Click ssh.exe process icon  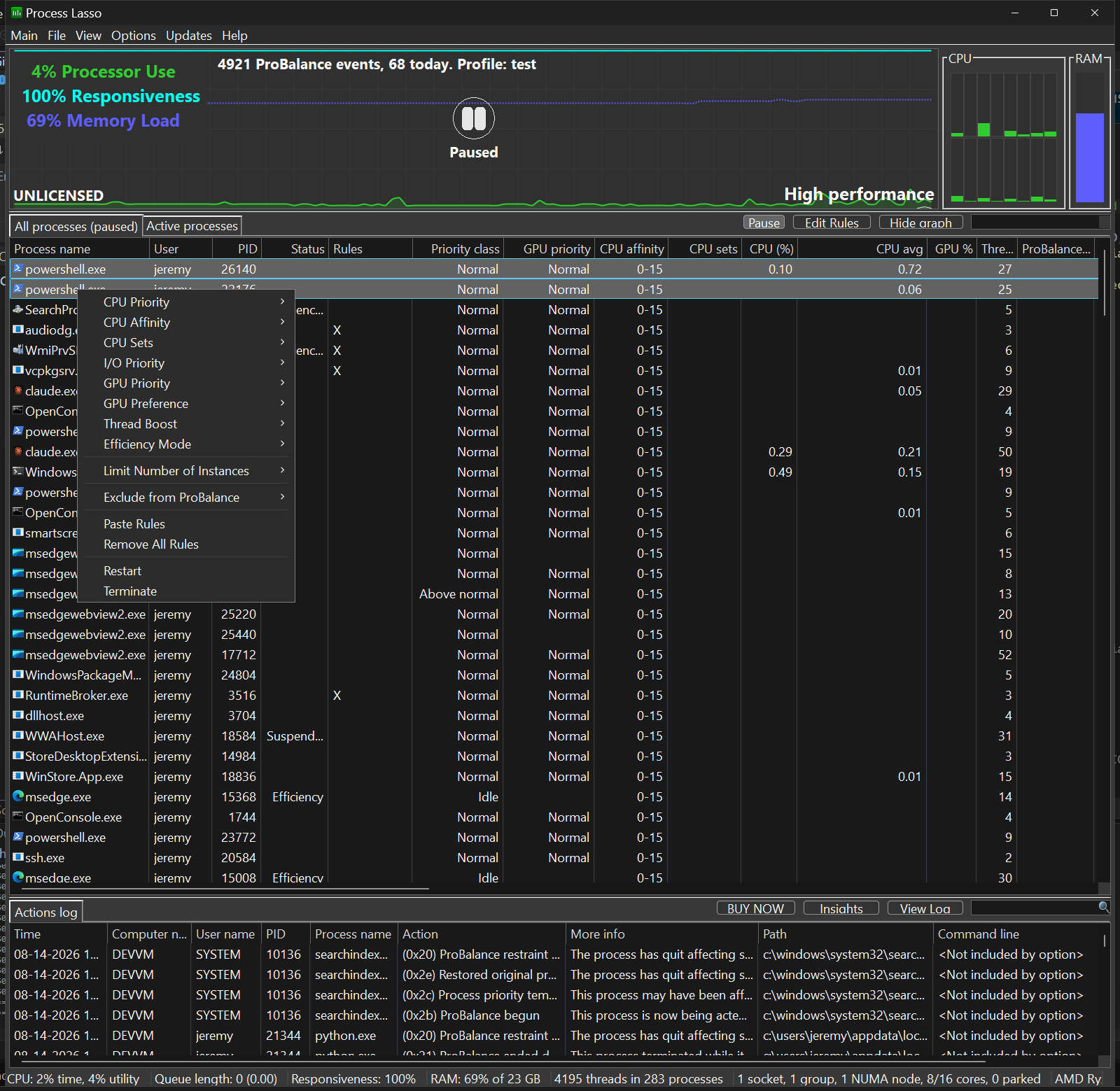[18, 857]
